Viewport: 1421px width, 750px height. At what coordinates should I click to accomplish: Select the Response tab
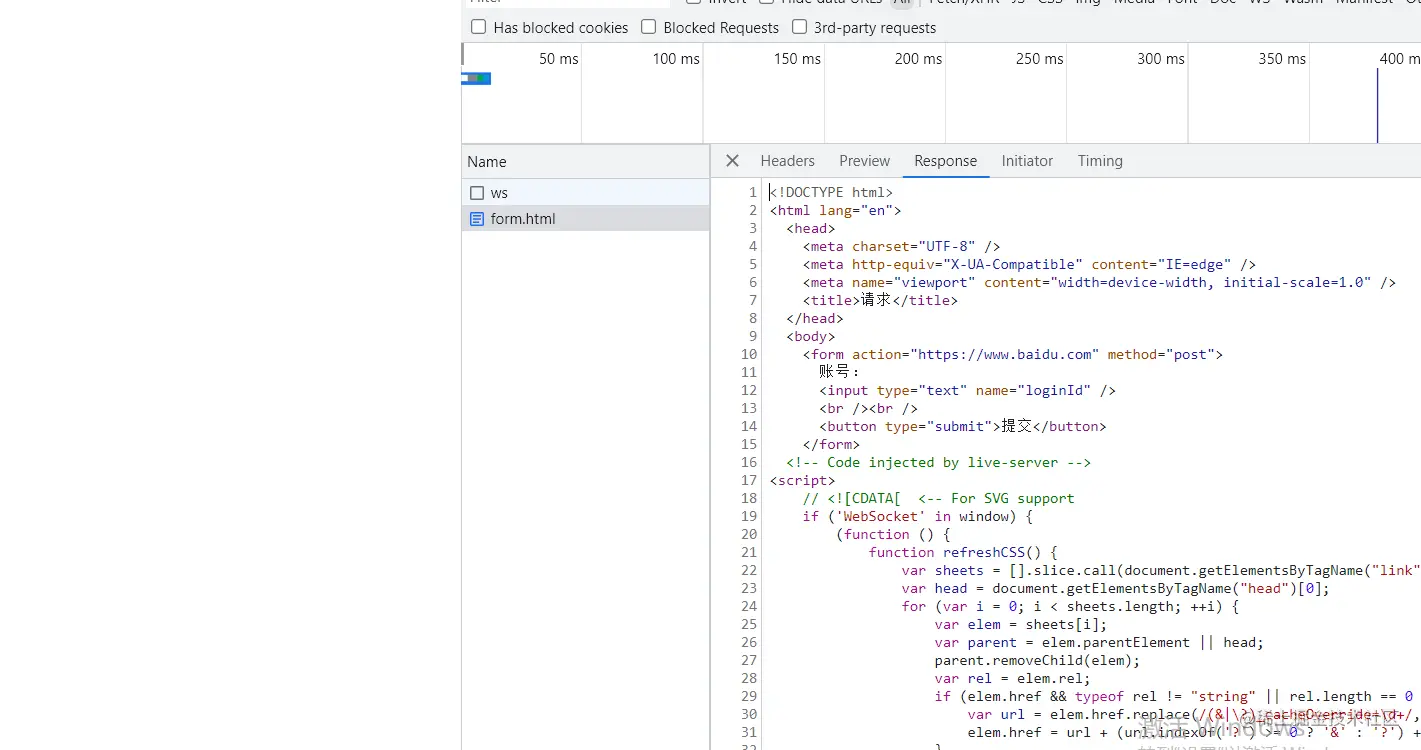[946, 161]
